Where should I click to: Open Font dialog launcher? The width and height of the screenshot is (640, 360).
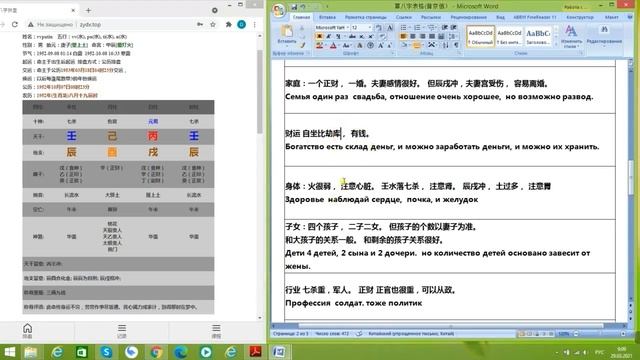coord(393,53)
